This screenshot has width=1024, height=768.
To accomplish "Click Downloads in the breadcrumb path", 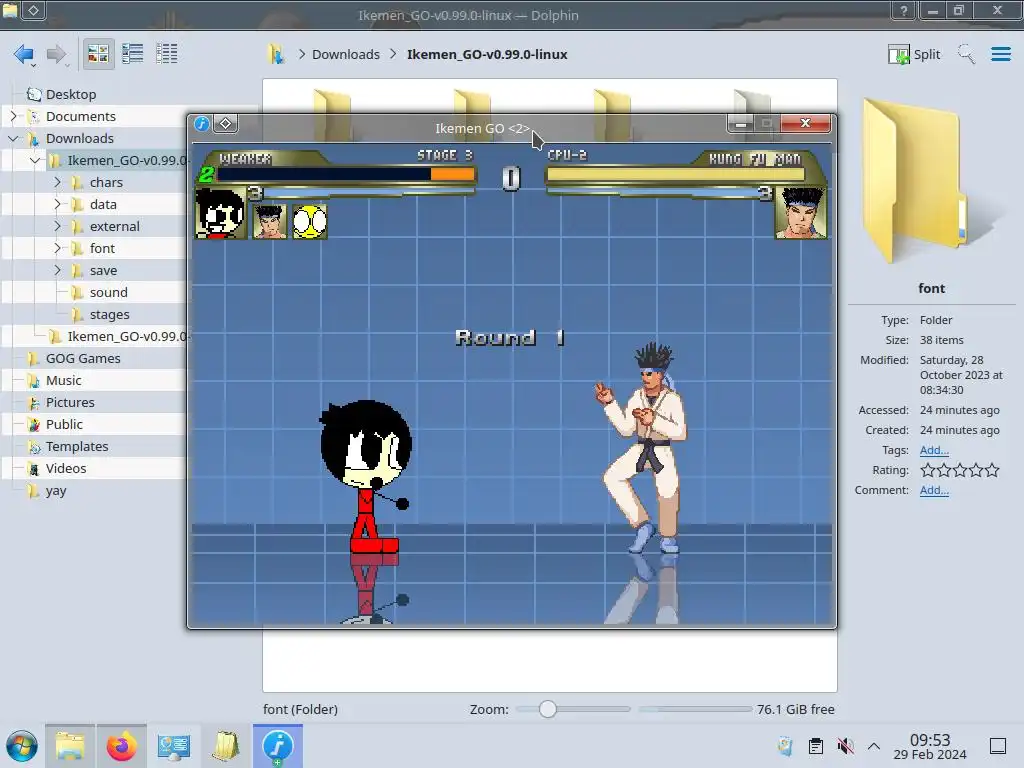I will 345,54.
